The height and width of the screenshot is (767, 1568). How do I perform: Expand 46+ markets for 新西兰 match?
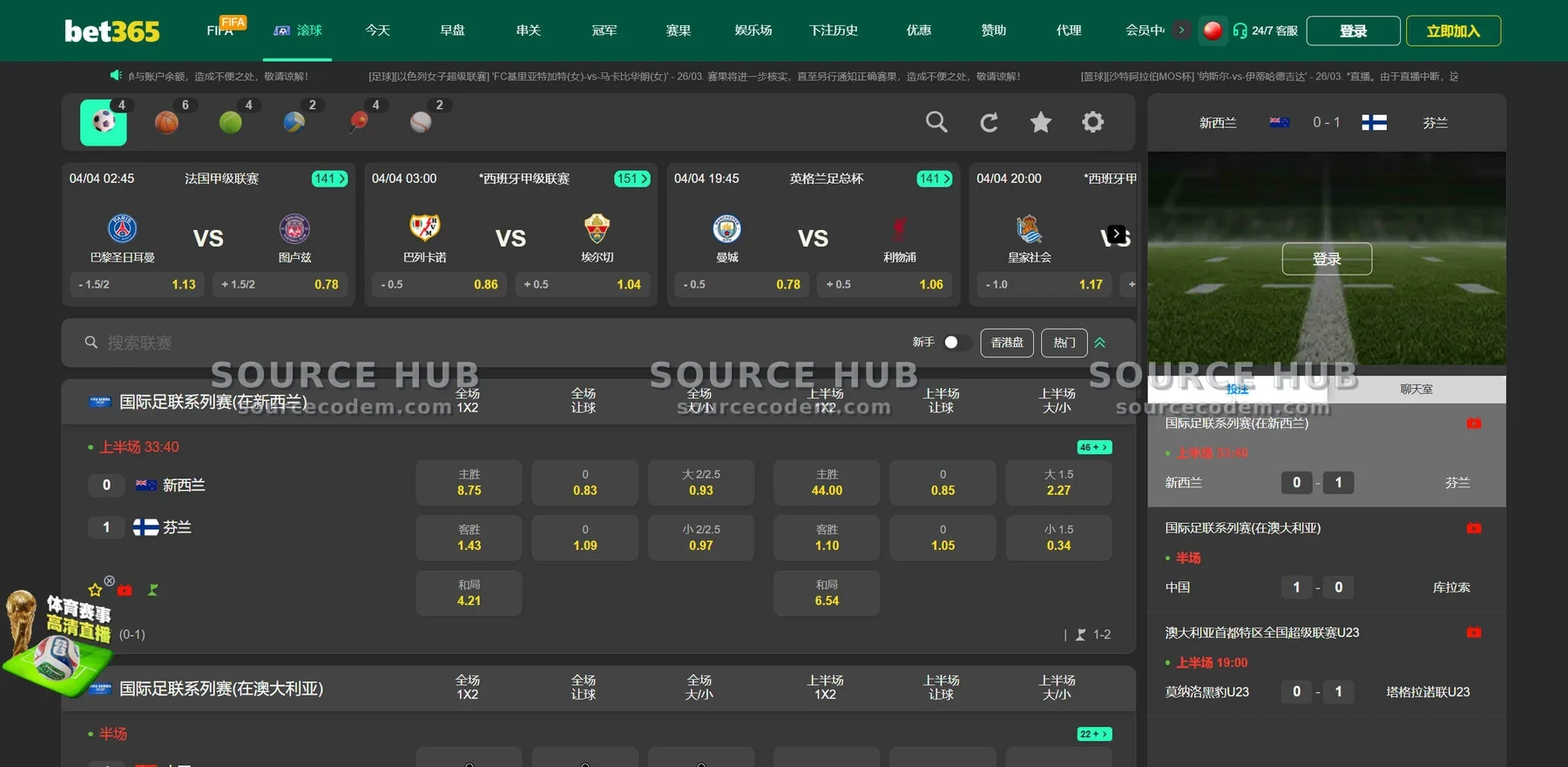[1094, 447]
